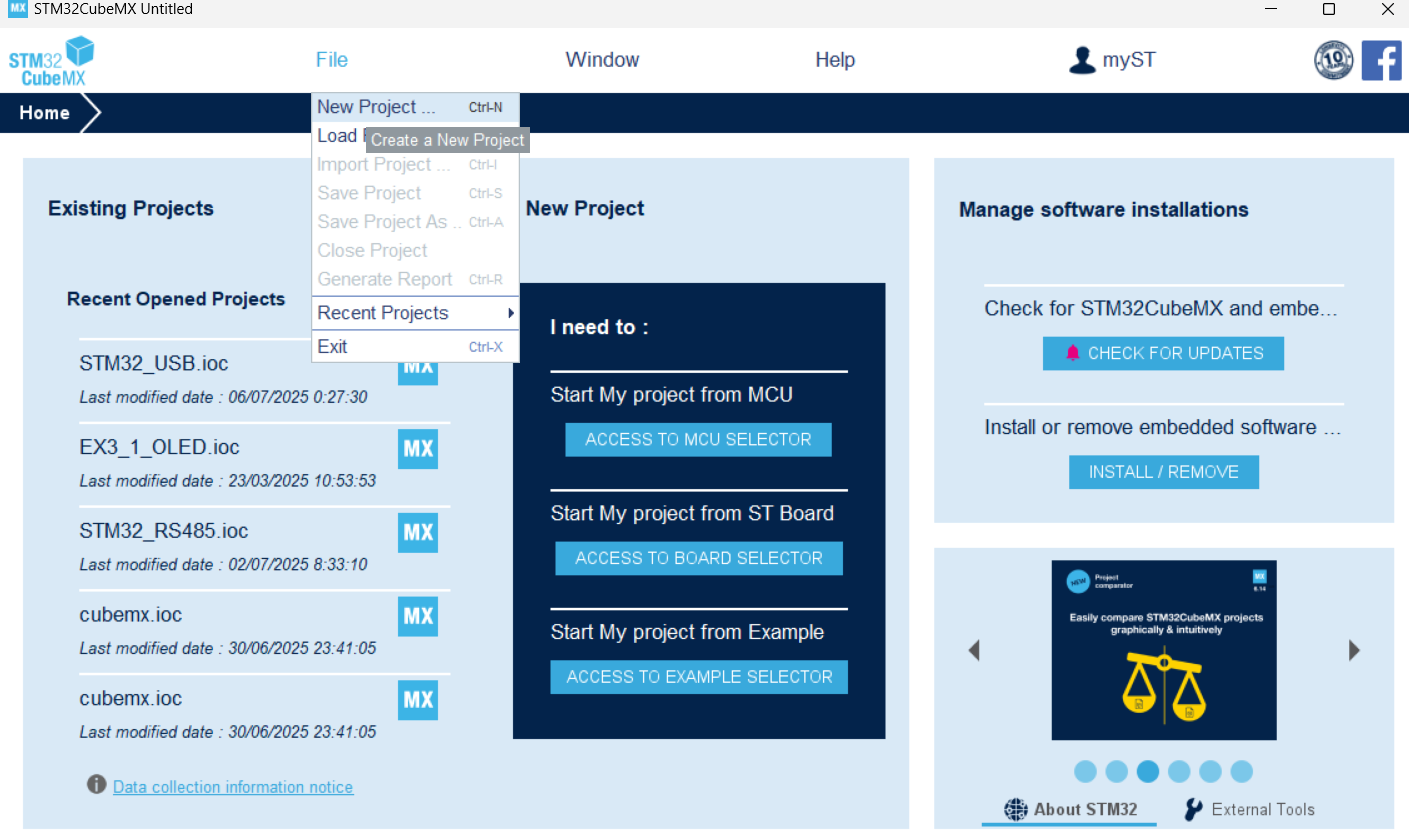Show previous banner with left arrow
This screenshot has height=840, width=1409.
pyautogui.click(x=974, y=650)
